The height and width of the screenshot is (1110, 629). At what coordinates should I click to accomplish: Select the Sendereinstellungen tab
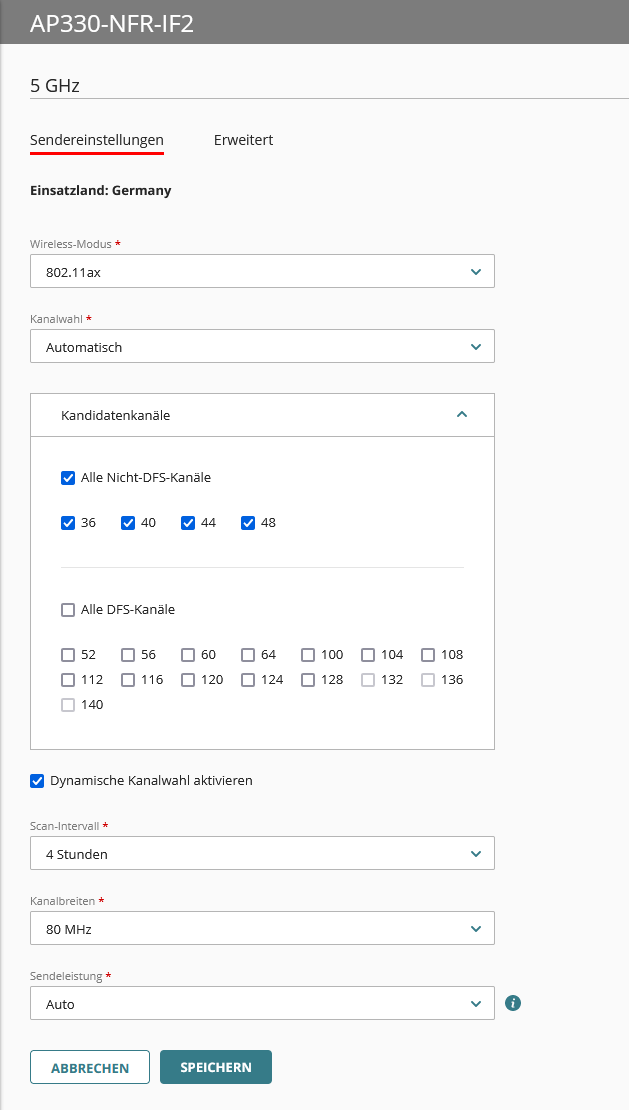(x=96, y=140)
